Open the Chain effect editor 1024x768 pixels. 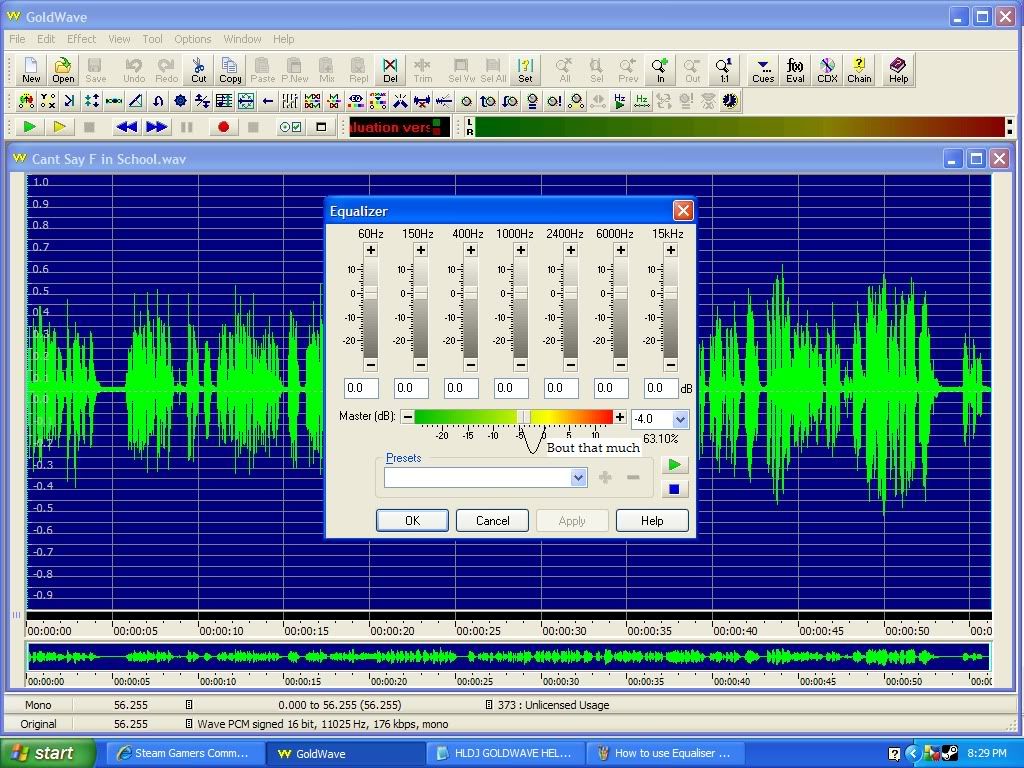pyautogui.click(x=859, y=70)
